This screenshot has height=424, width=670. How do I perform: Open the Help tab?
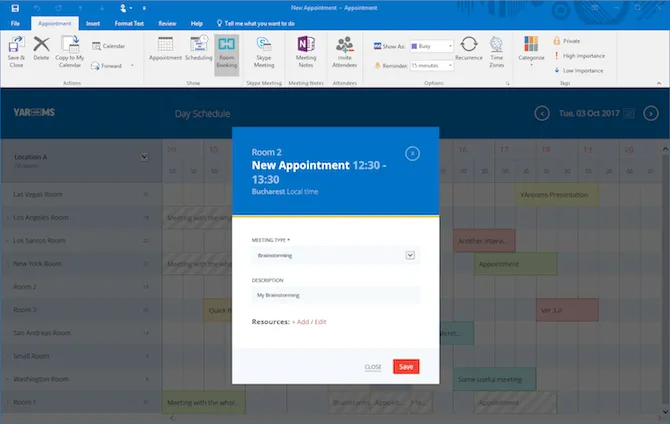point(197,24)
